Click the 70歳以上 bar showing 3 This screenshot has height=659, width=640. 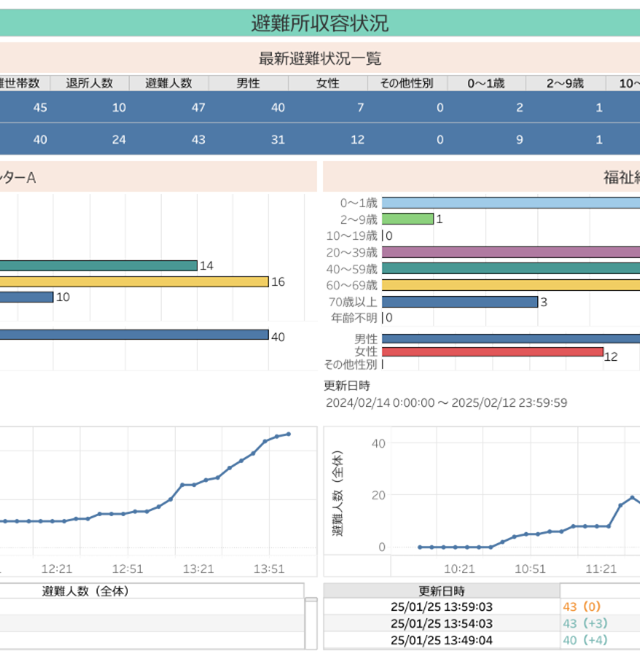459,302
